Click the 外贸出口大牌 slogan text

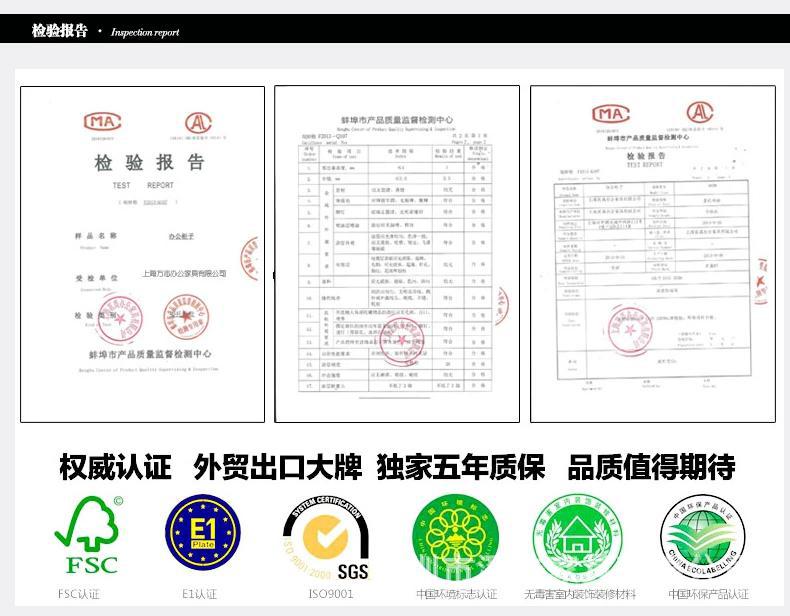tap(278, 467)
